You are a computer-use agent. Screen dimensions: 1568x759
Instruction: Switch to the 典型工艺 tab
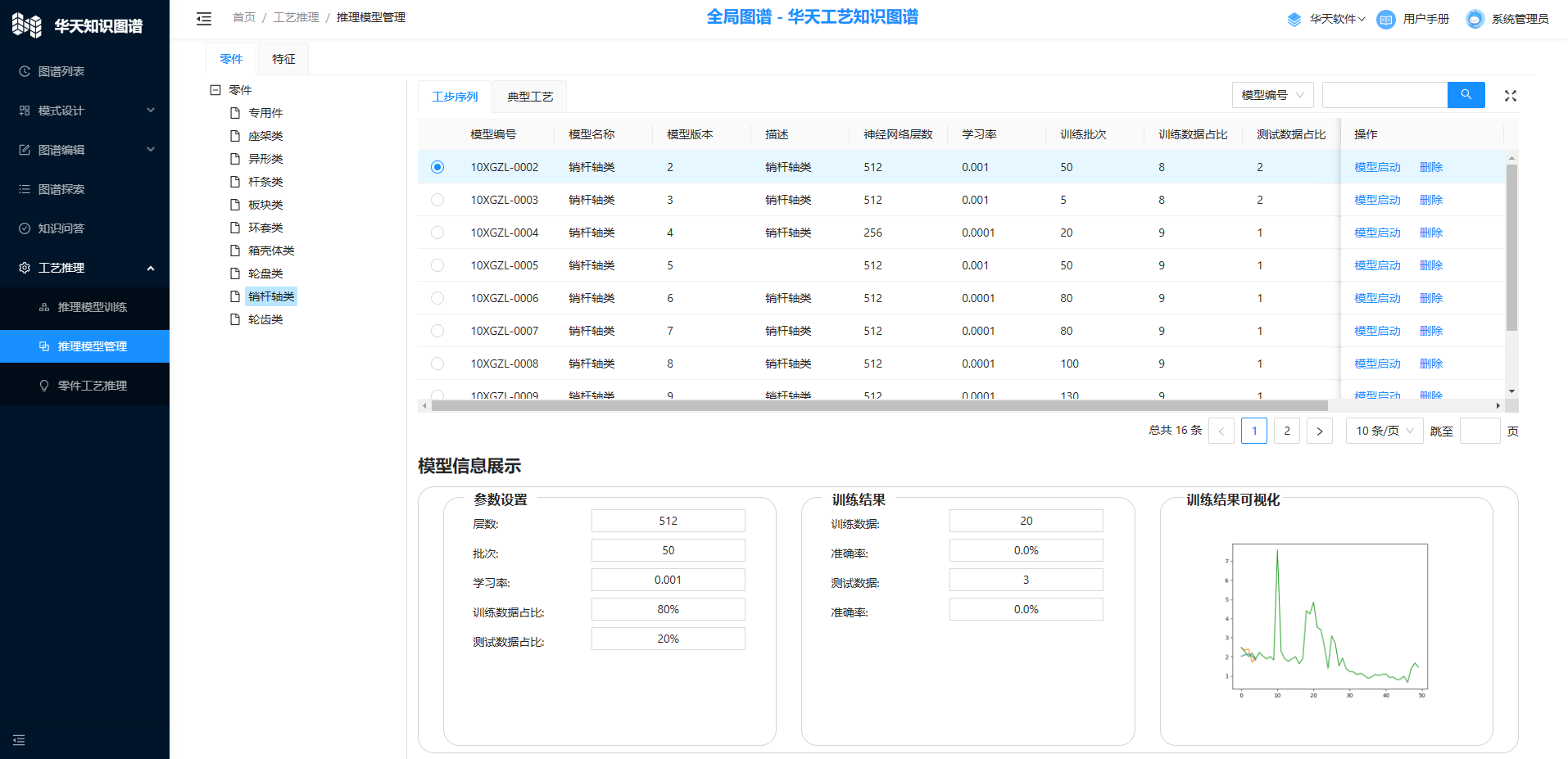(x=530, y=97)
